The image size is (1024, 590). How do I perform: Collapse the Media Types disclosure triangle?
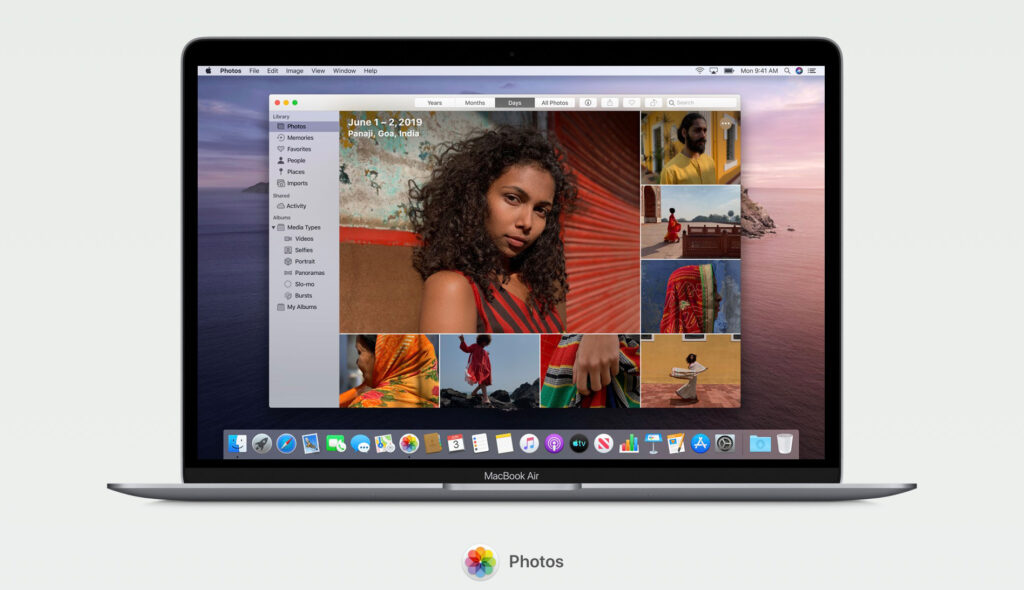click(274, 228)
